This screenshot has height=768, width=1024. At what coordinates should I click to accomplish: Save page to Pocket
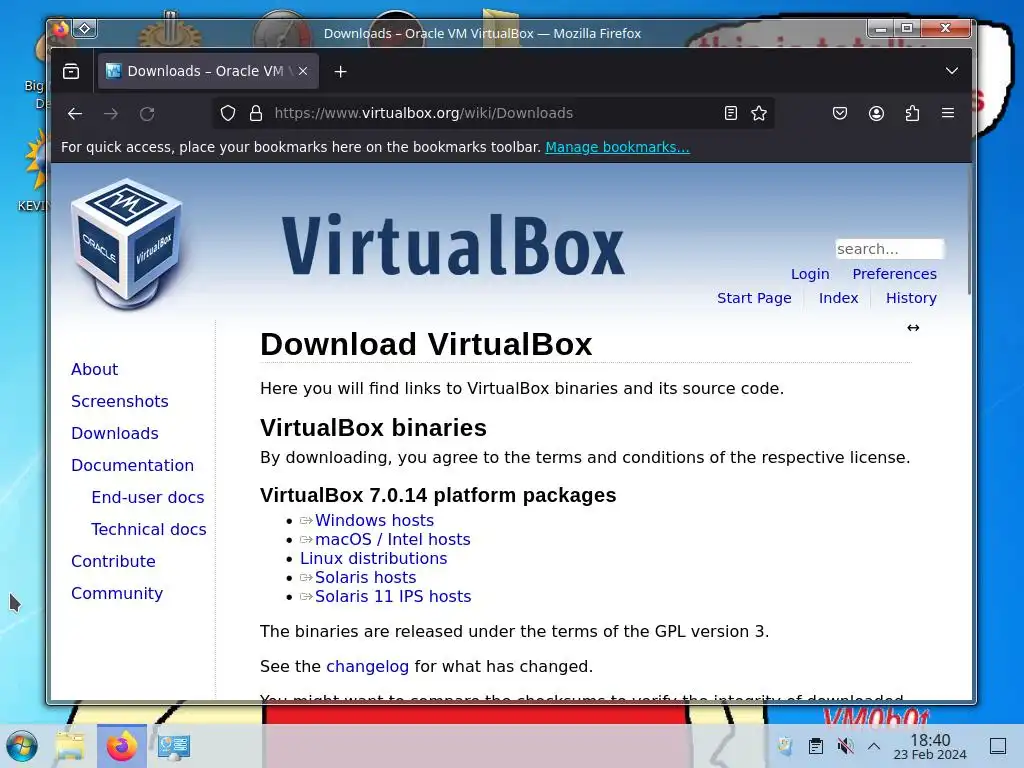(x=840, y=113)
